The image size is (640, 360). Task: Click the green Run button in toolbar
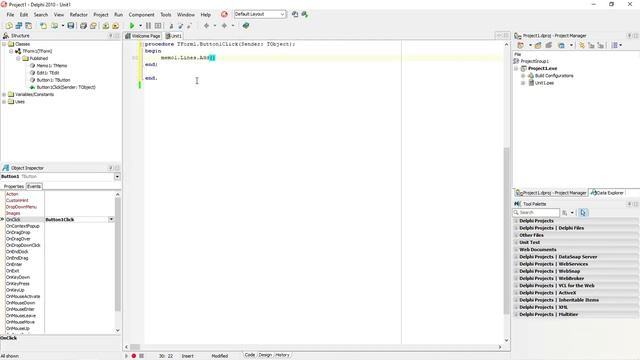click(132, 26)
